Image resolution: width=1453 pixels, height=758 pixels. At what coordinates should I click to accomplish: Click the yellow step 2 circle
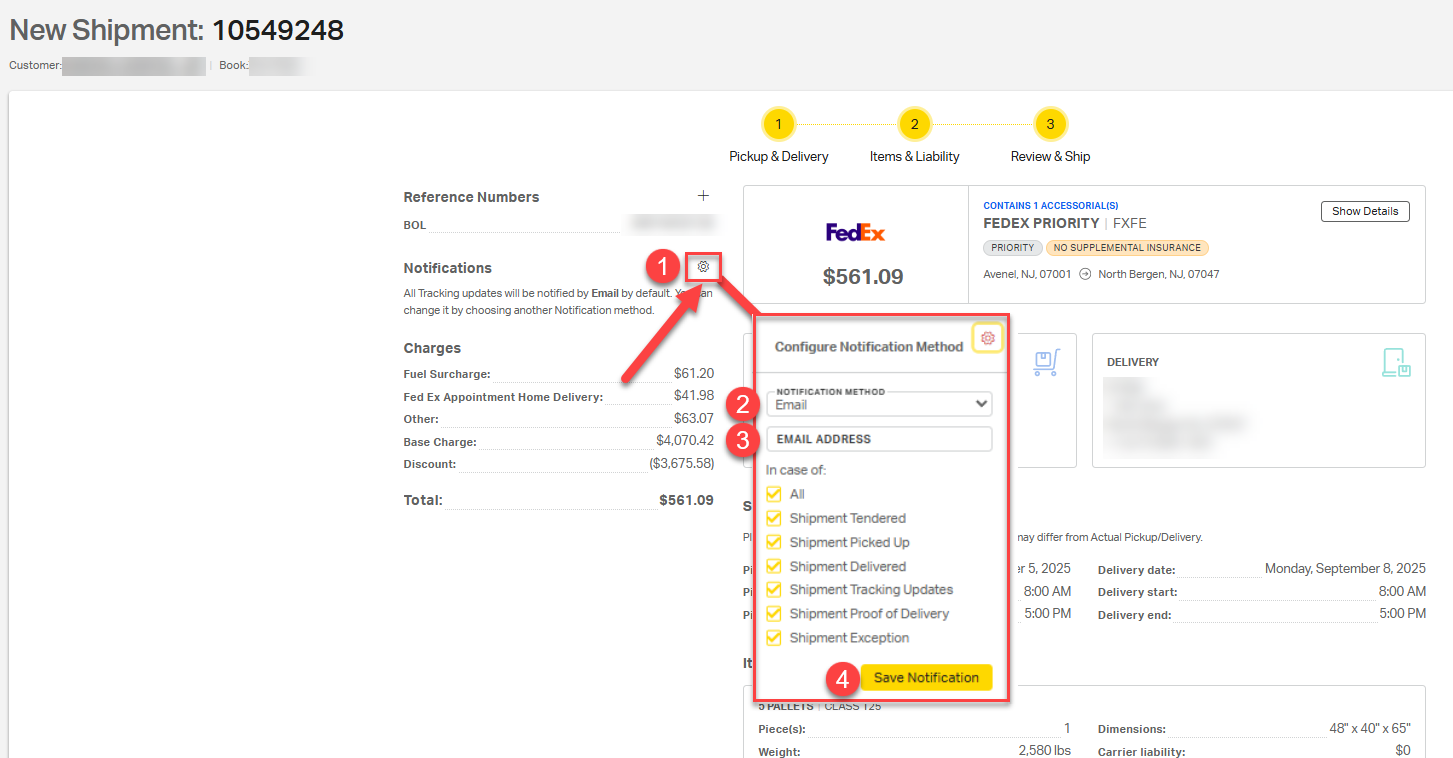click(914, 123)
